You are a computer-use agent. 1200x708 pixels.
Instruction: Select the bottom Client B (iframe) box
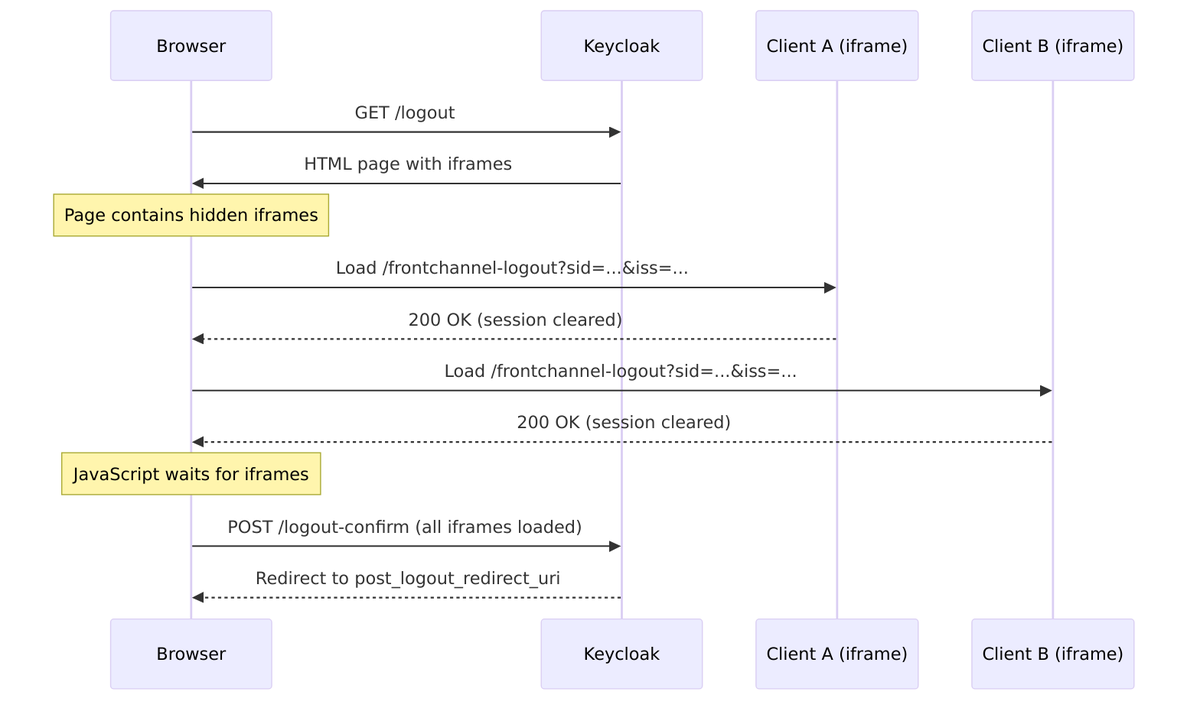[x=1052, y=654]
